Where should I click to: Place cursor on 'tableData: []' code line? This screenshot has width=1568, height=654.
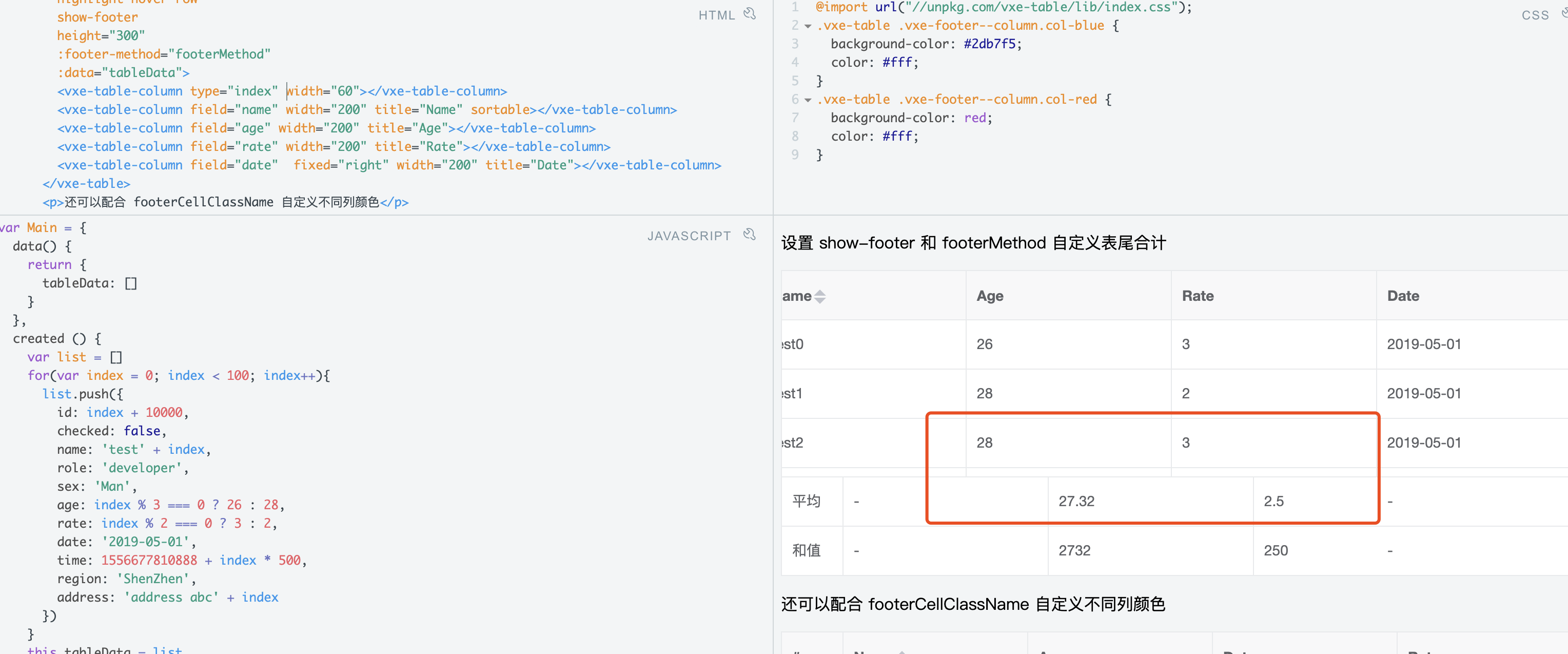click(x=89, y=283)
